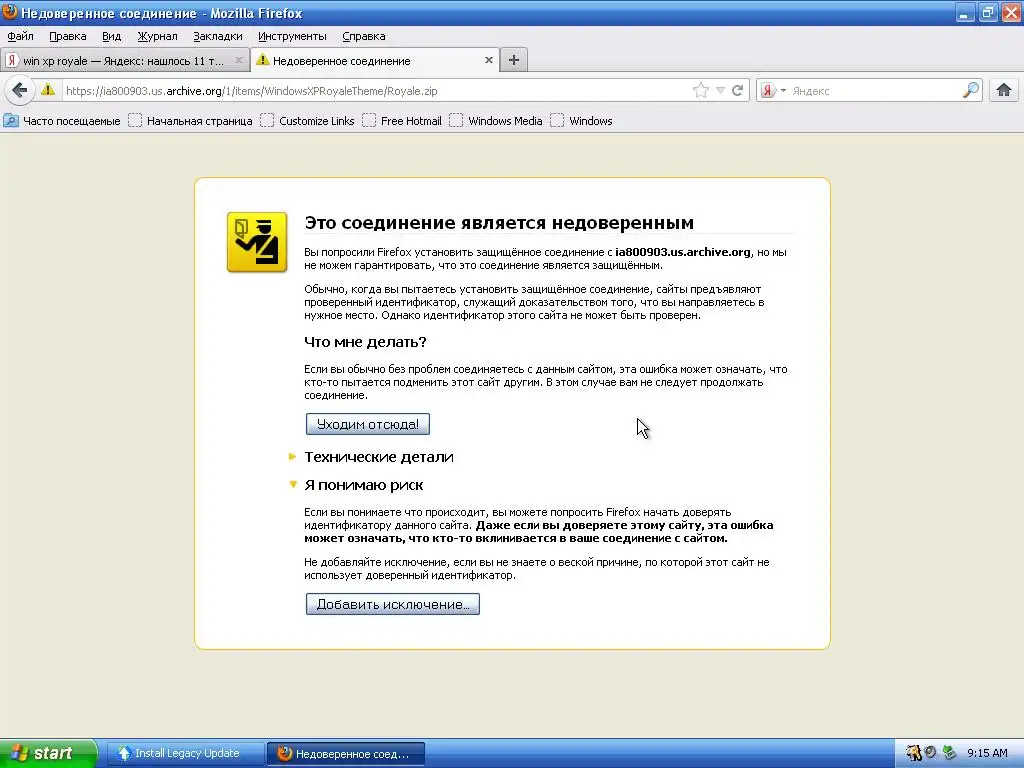Image resolution: width=1024 pixels, height=768 pixels.
Task: Click the Часто посещаемые folder icon
Action: 11,121
